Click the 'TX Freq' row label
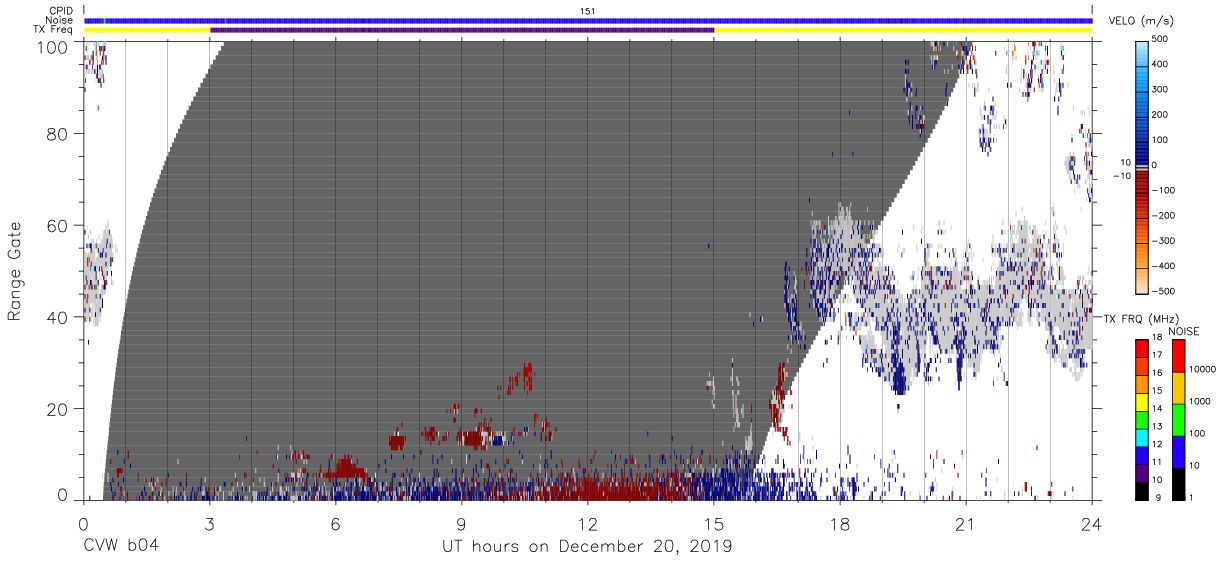 coord(54,30)
